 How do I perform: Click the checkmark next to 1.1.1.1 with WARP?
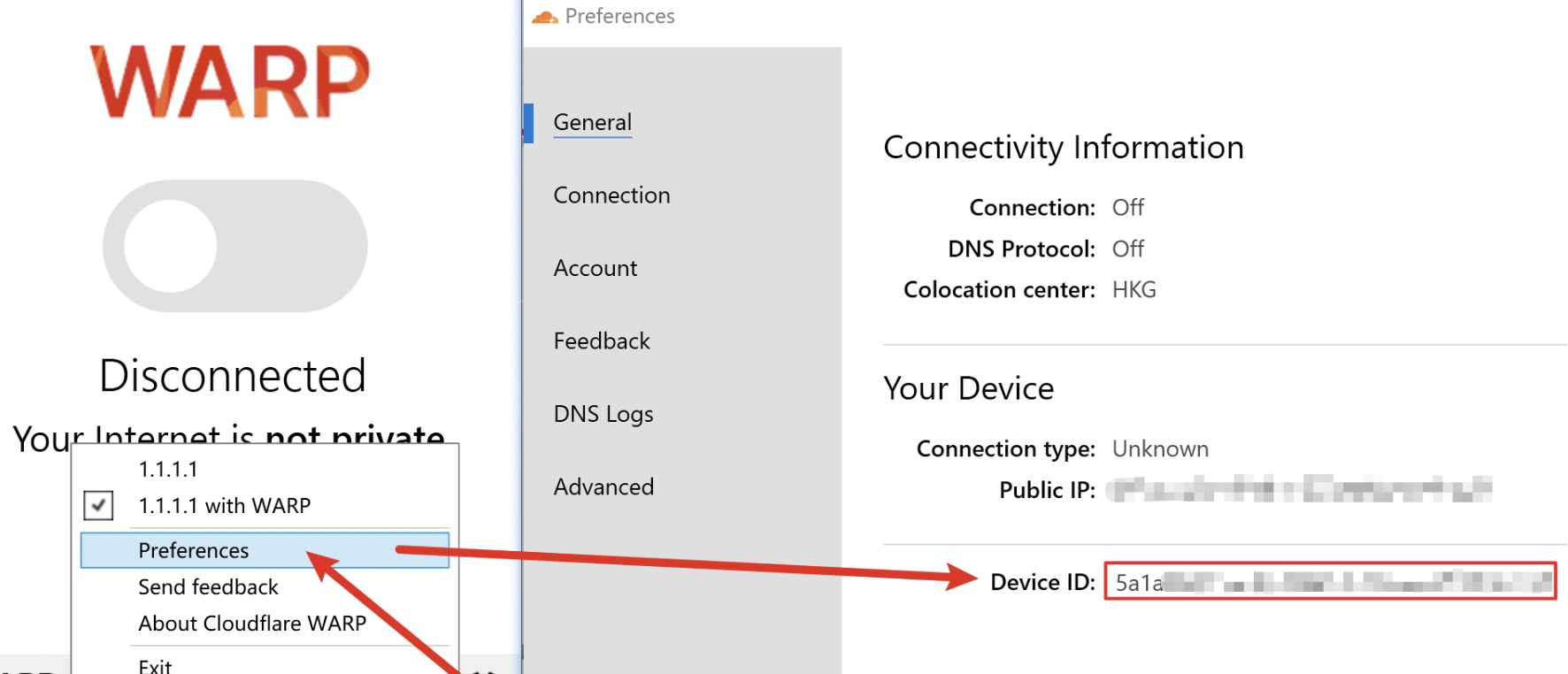click(98, 505)
